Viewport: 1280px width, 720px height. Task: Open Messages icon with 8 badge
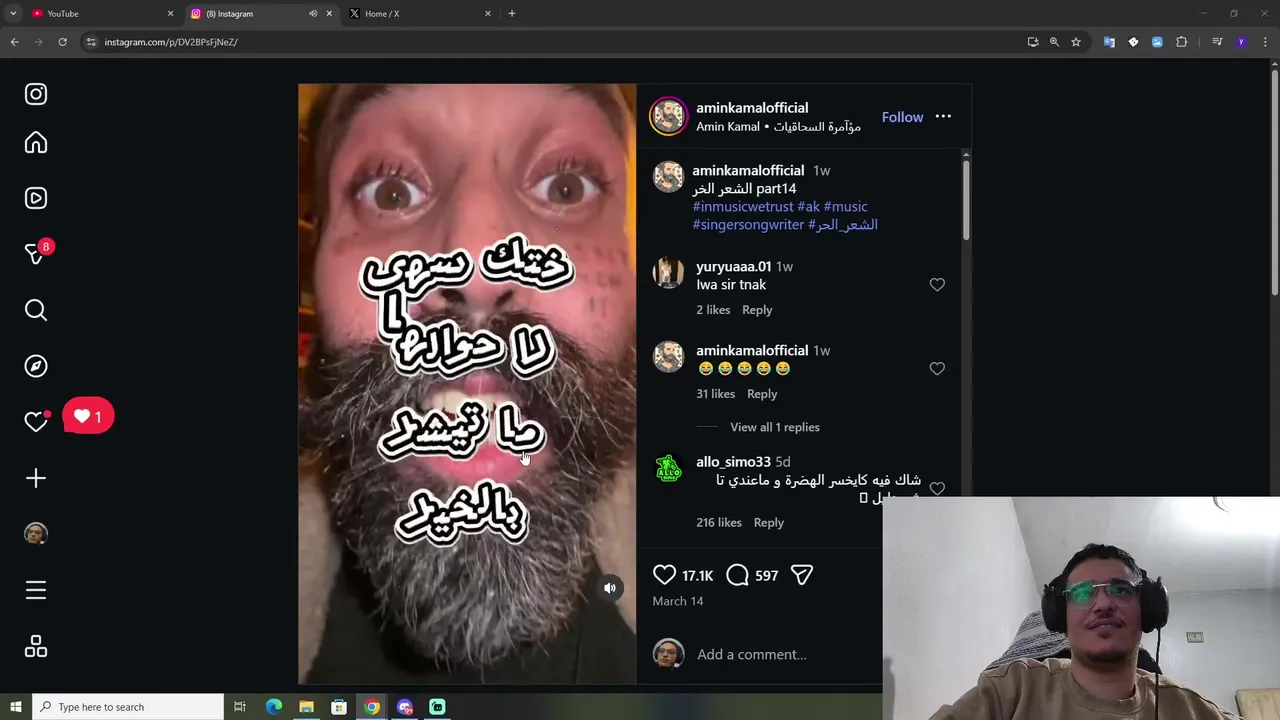[36, 254]
